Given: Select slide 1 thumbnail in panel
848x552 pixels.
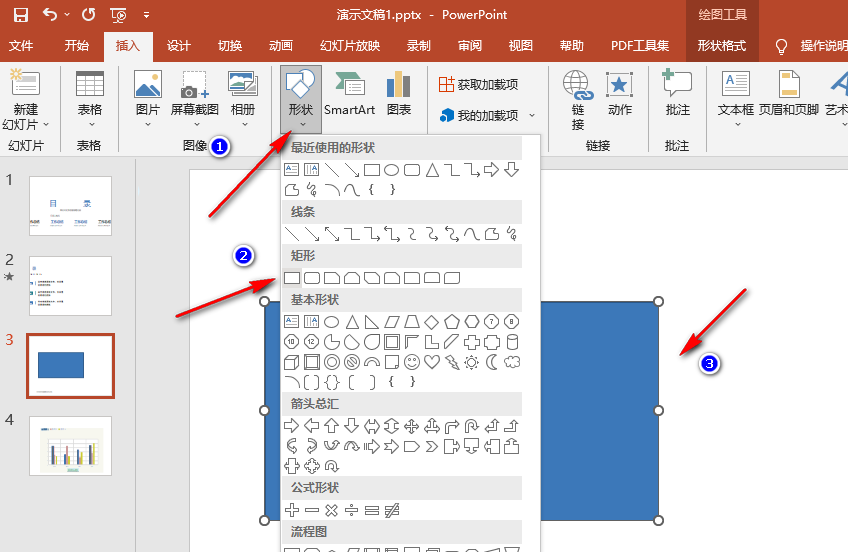Looking at the screenshot, I should tap(70, 205).
